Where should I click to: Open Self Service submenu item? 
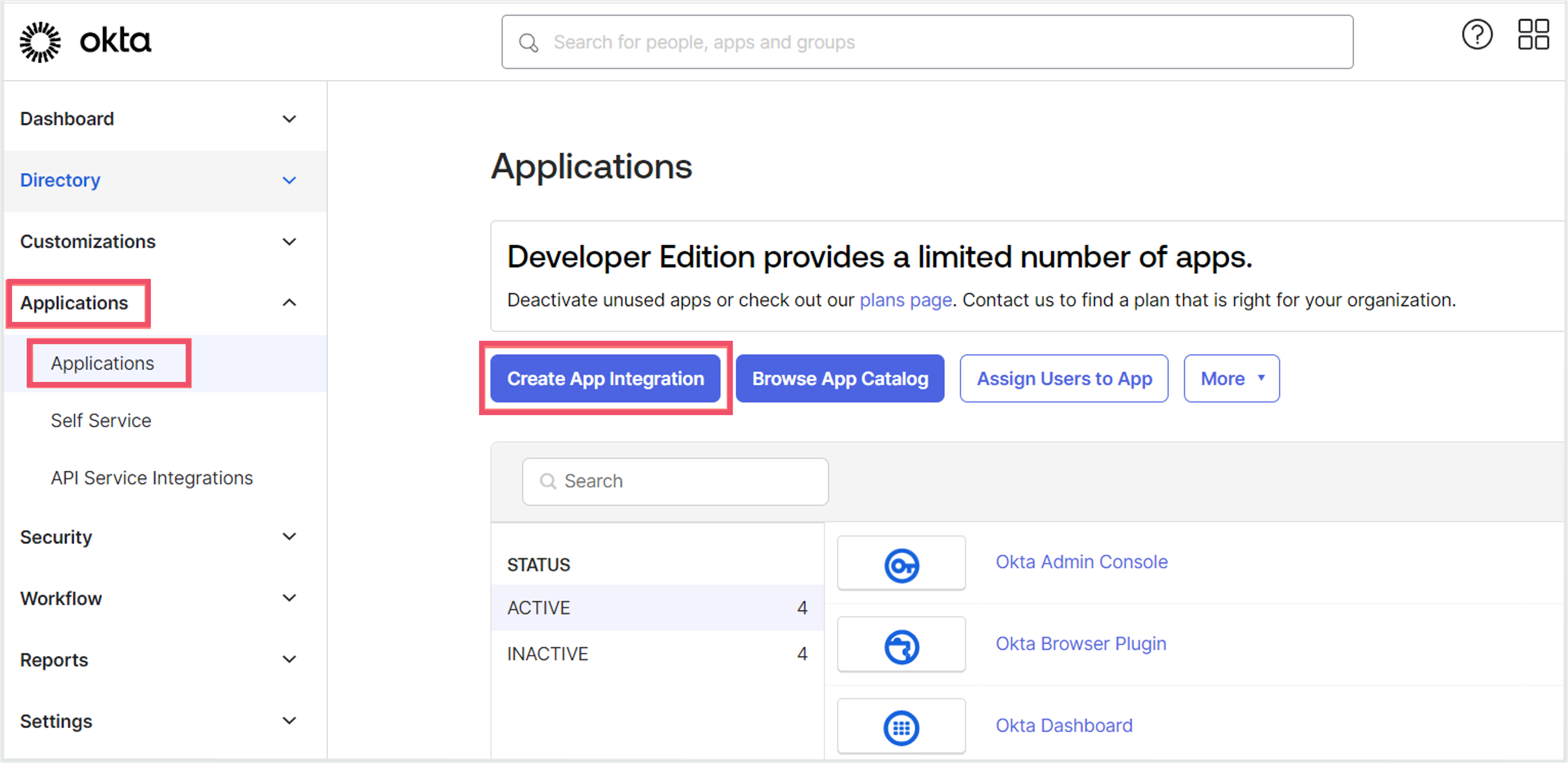[x=101, y=420]
